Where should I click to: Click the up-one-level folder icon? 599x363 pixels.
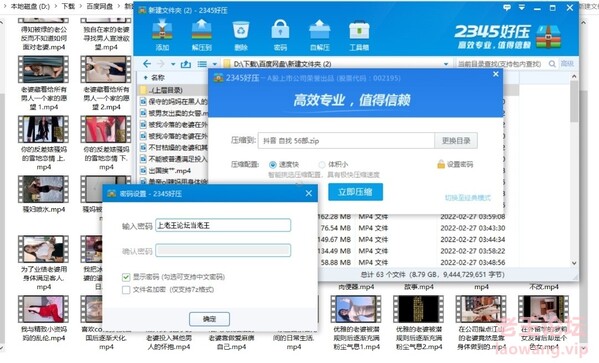tap(186, 64)
